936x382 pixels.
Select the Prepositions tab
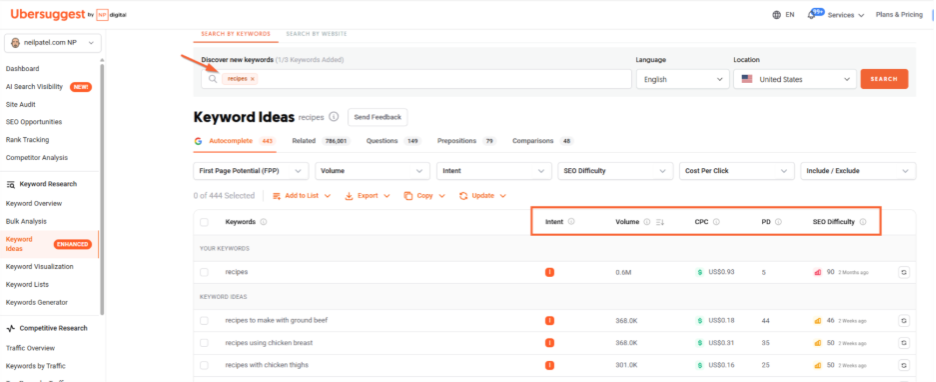[x=467, y=141]
